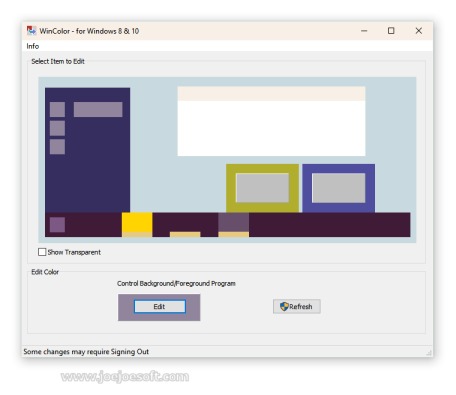Select the white window body preview
This screenshot has width=456, height=395.
coord(271,128)
